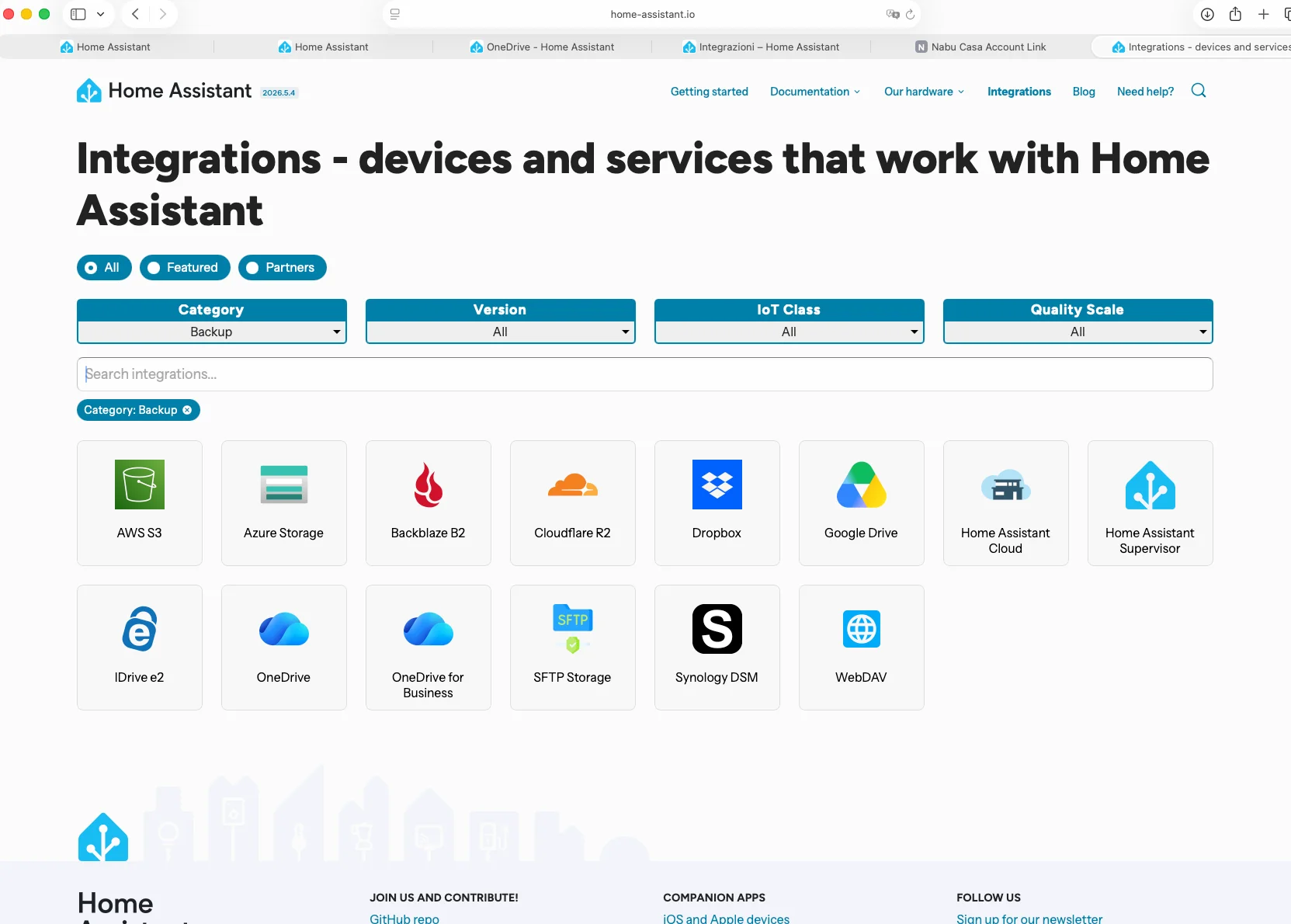
Task: Reload the page with refresh icon
Action: click(x=910, y=14)
